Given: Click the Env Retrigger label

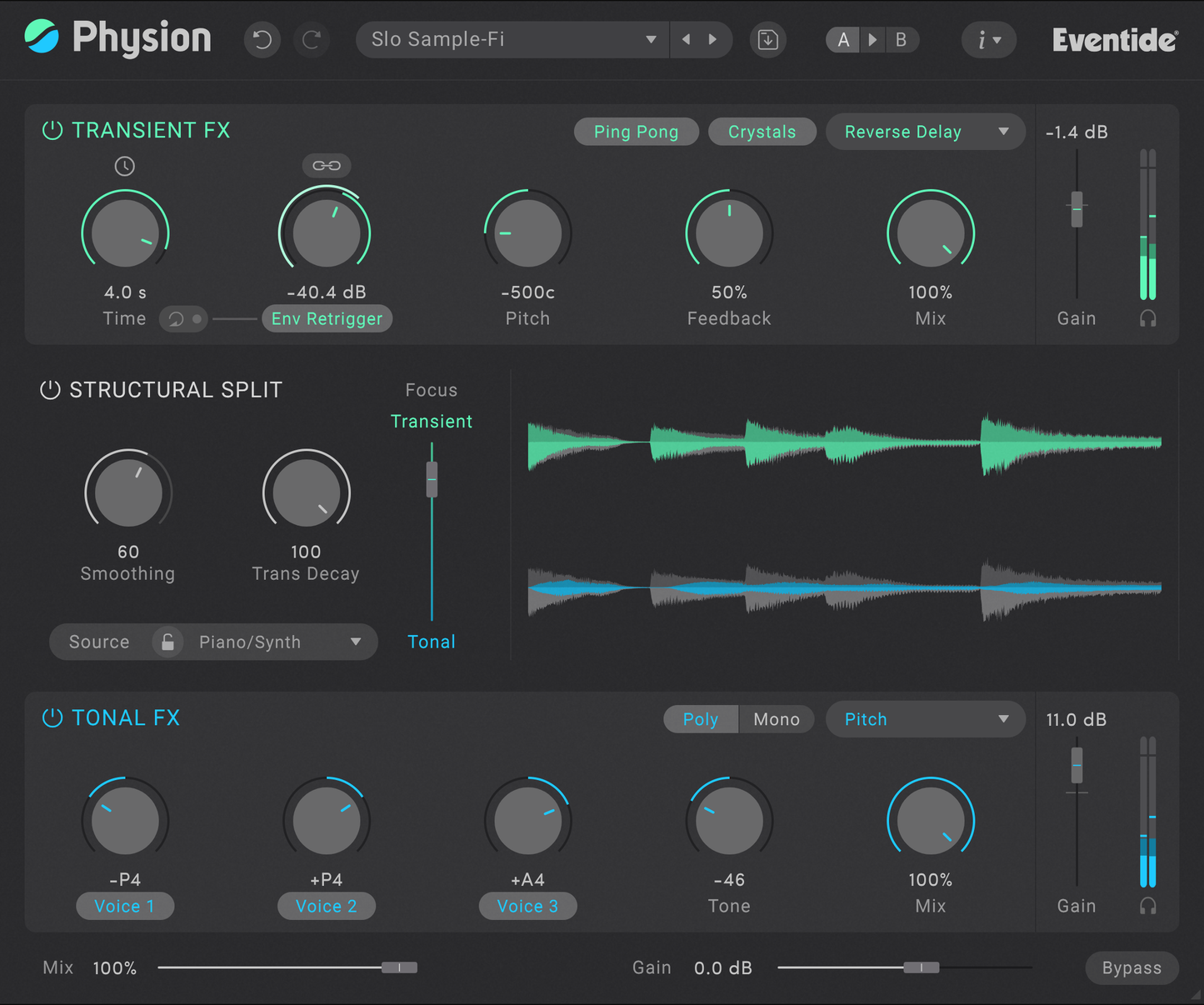Looking at the screenshot, I should click(327, 318).
